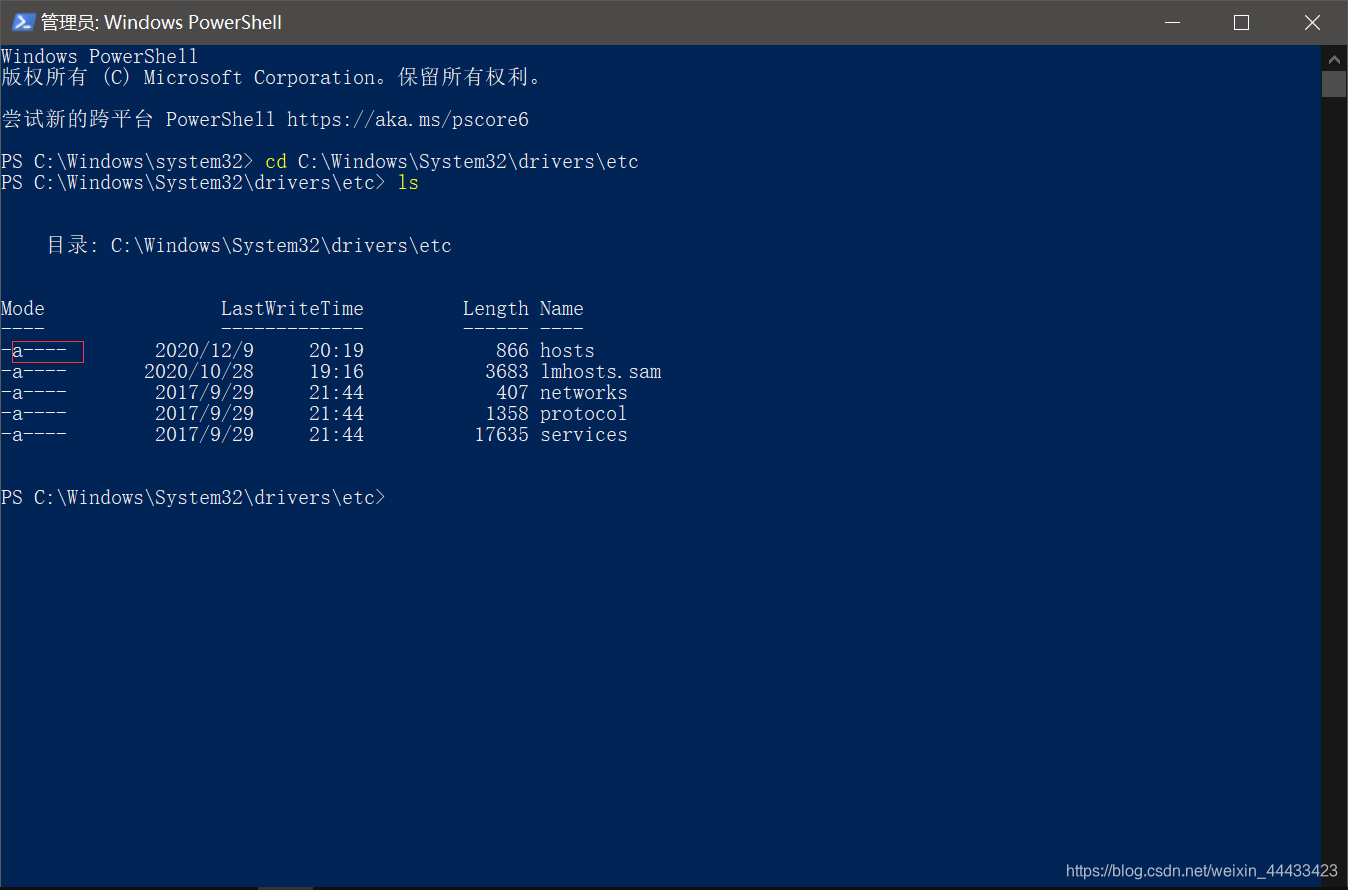The height and width of the screenshot is (890, 1348).
Task: Click the file length '3683'
Action: 507,372
